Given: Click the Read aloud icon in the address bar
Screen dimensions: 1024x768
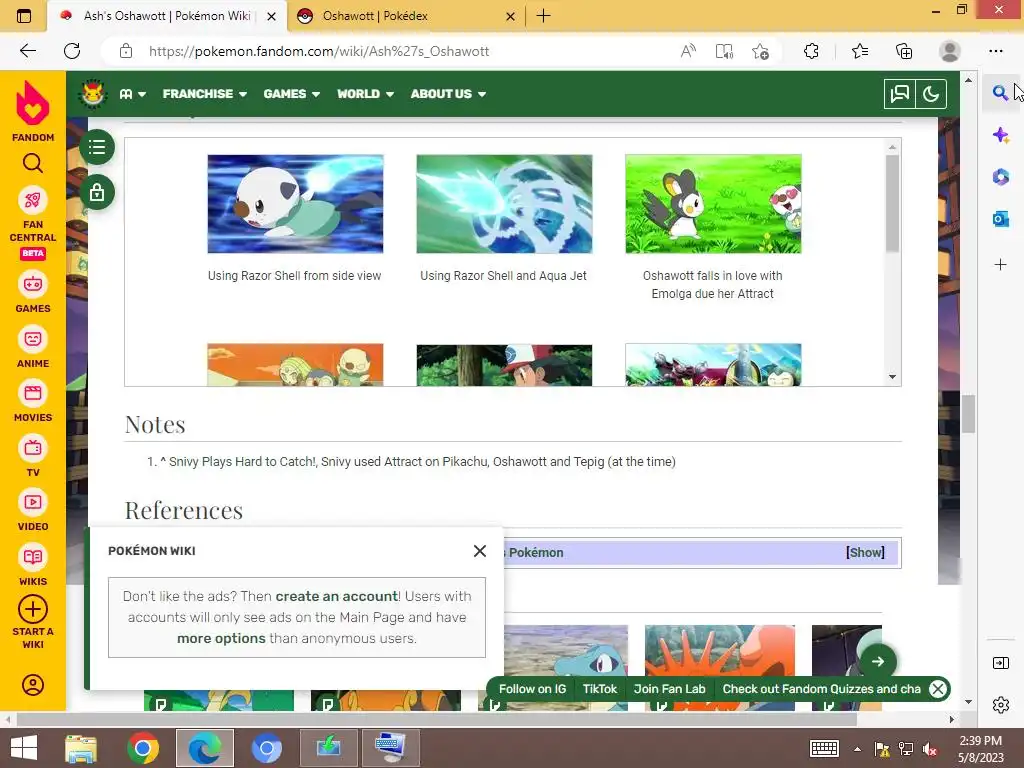Looking at the screenshot, I should [x=688, y=51].
